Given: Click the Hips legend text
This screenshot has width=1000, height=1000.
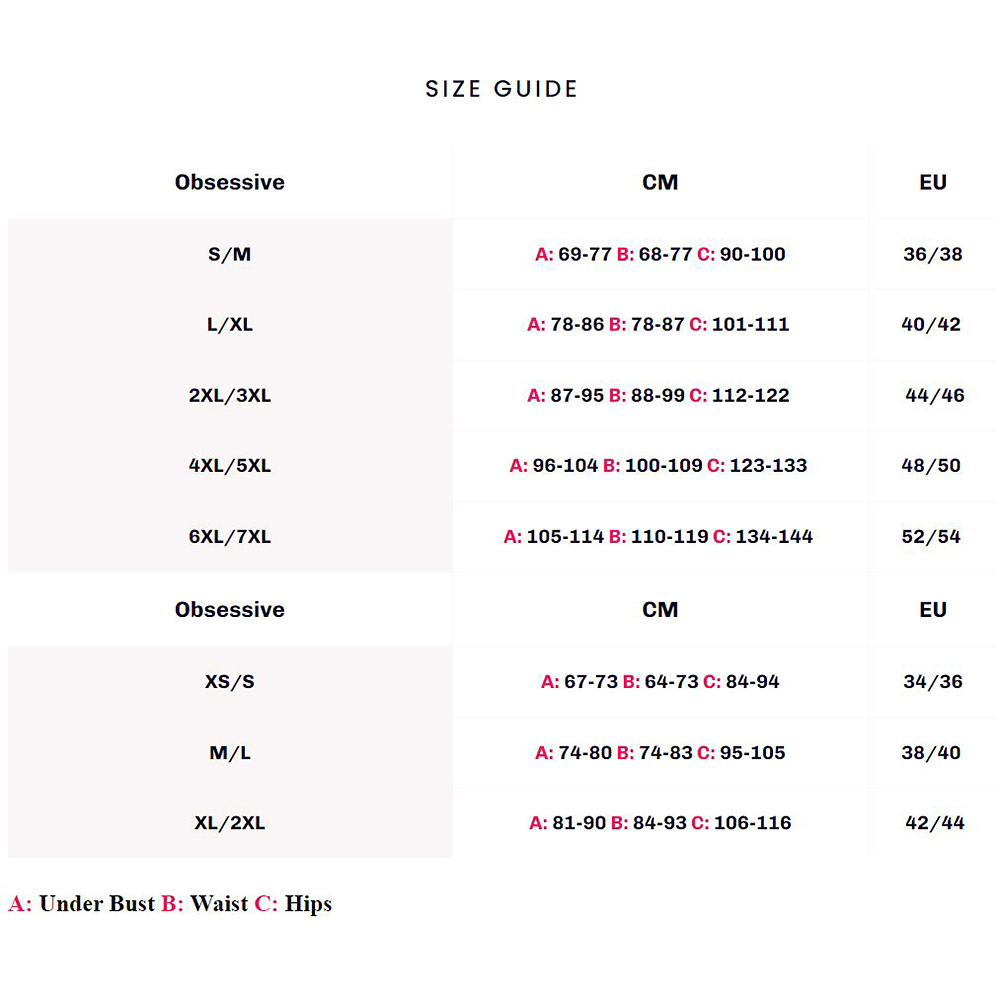Looking at the screenshot, I should (x=308, y=904).
